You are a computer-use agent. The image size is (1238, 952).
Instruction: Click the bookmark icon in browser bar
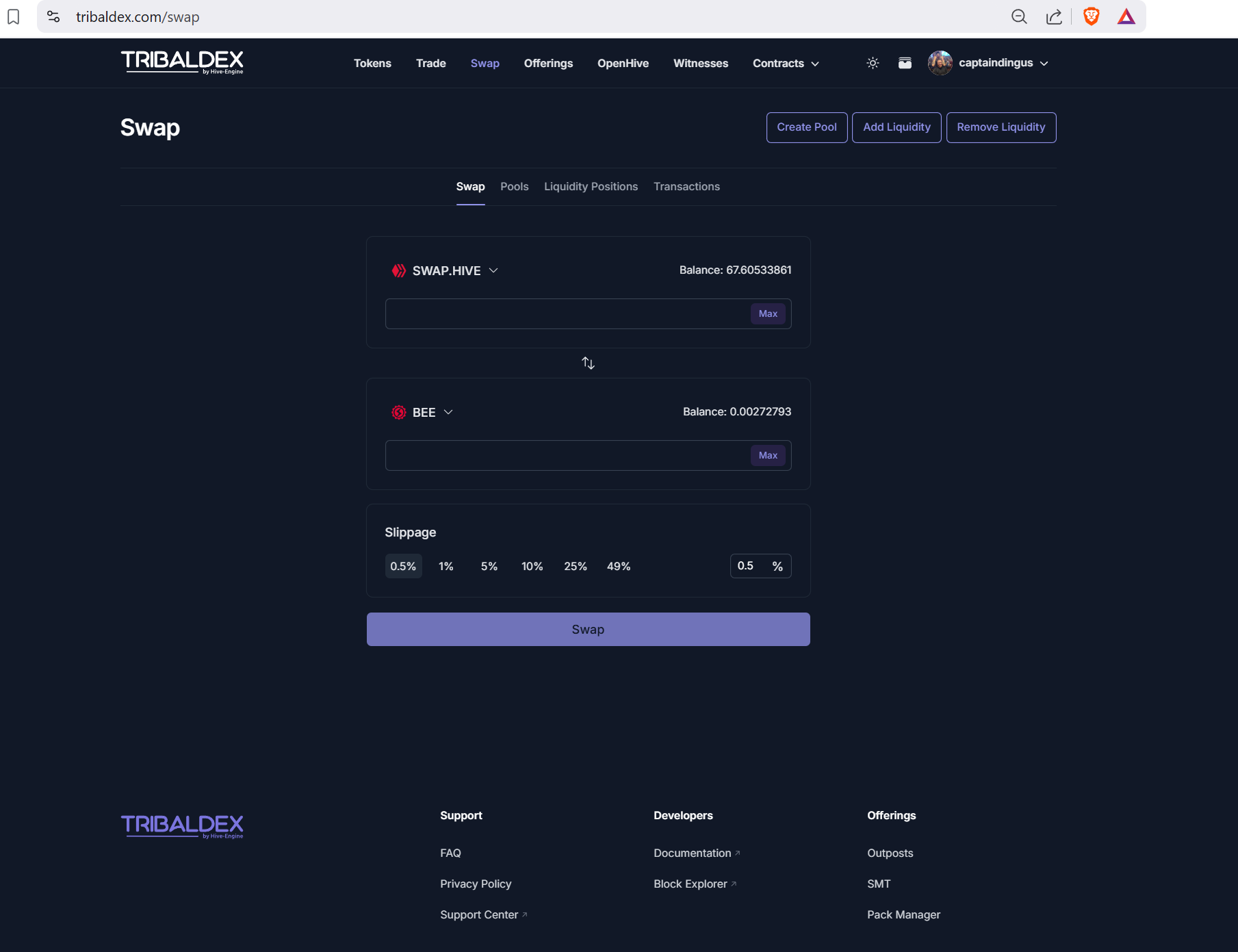[13, 17]
